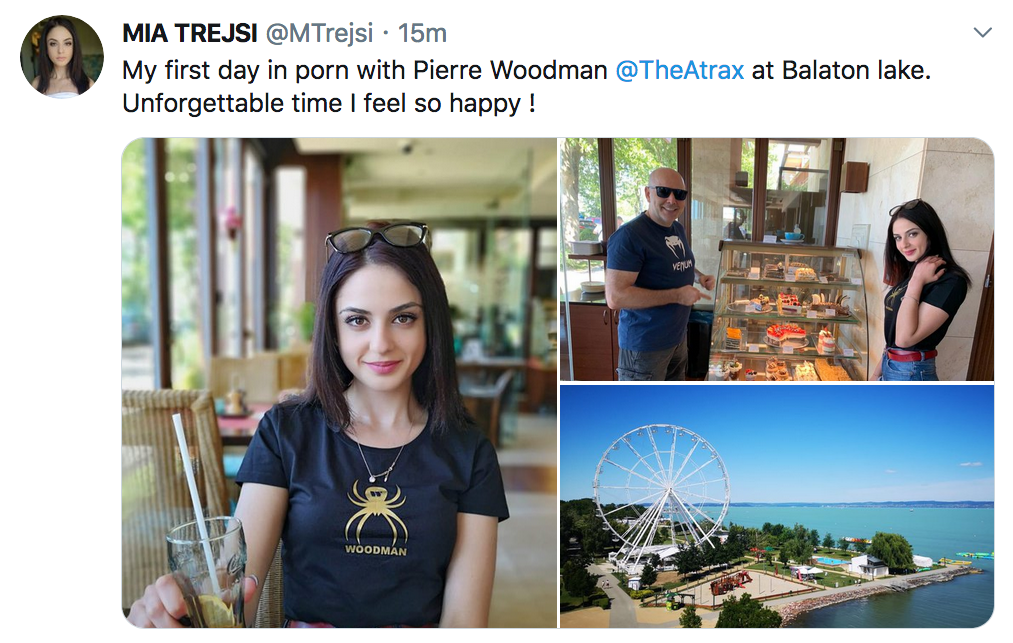Click the @MTrejsi handle

(x=320, y=33)
